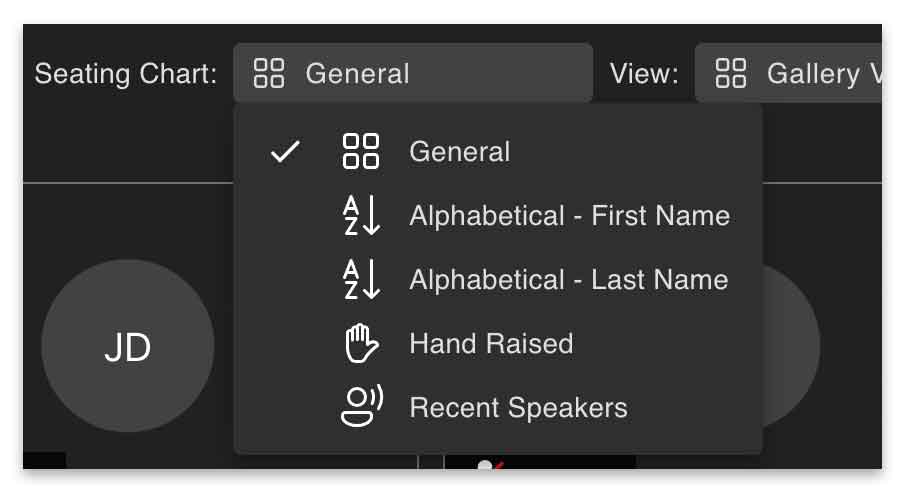Click the partially hidden avatar behind menu
The image size is (903, 493).
(x=791, y=346)
